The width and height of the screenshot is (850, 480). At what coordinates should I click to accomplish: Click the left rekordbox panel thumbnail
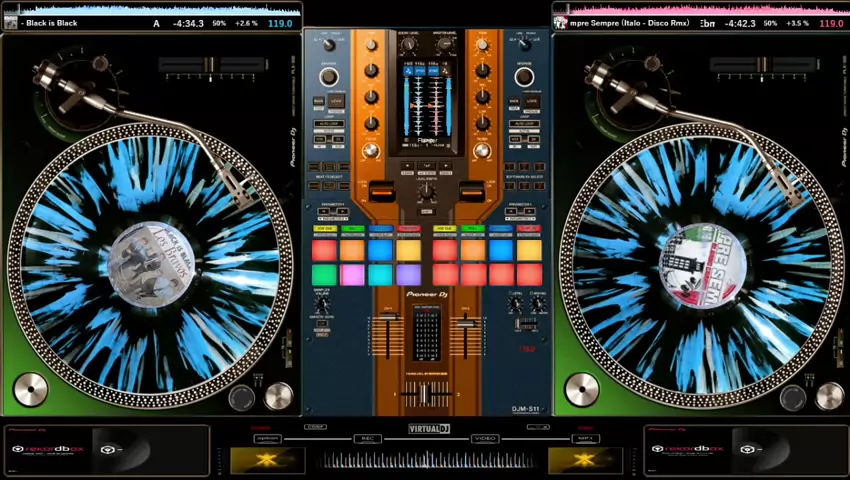(x=118, y=450)
